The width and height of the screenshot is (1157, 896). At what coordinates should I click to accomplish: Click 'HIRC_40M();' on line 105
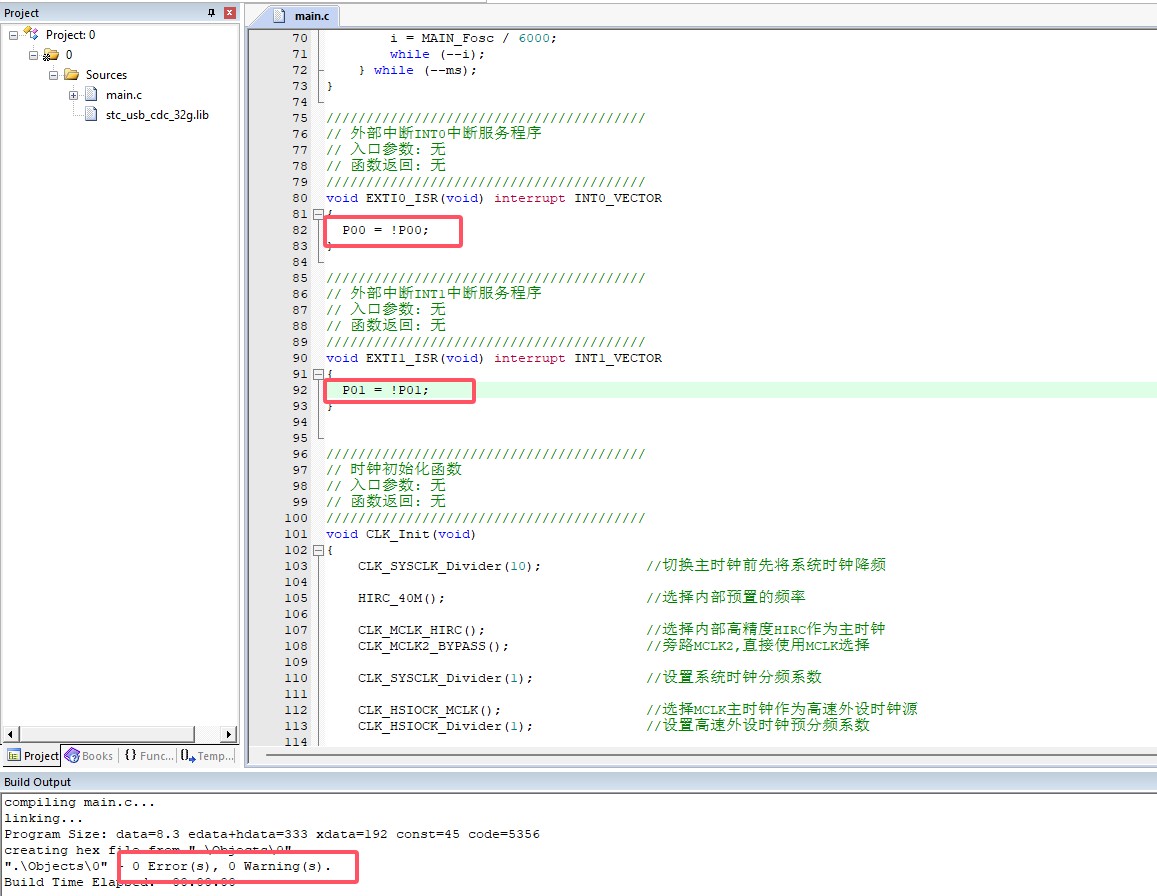click(x=401, y=598)
